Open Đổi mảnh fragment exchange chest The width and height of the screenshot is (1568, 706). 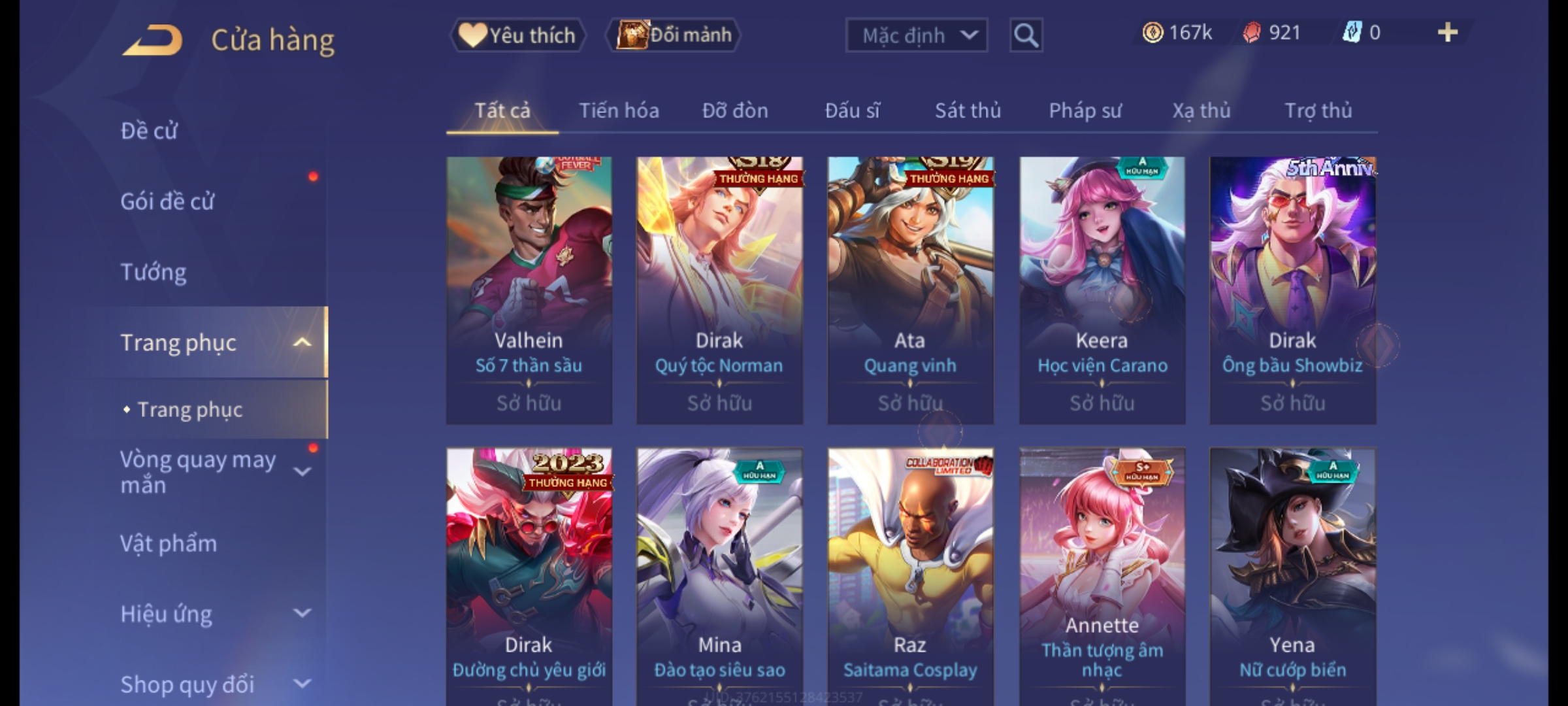coord(674,35)
